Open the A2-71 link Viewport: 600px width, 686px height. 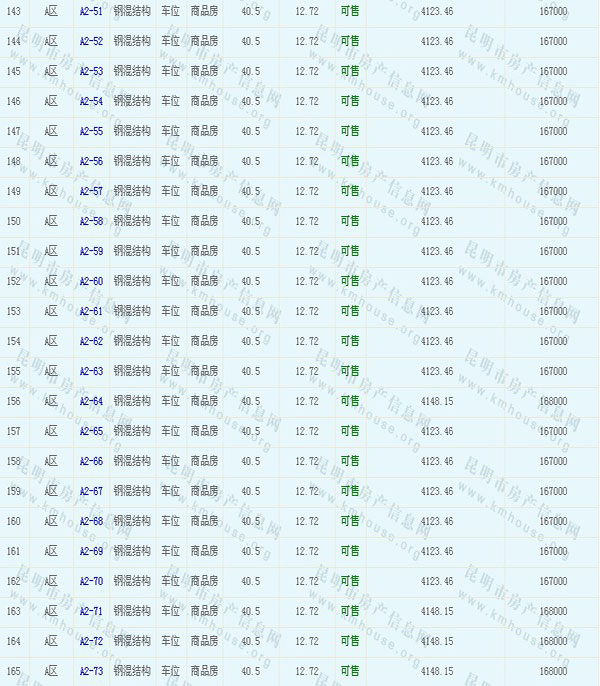coord(91,611)
